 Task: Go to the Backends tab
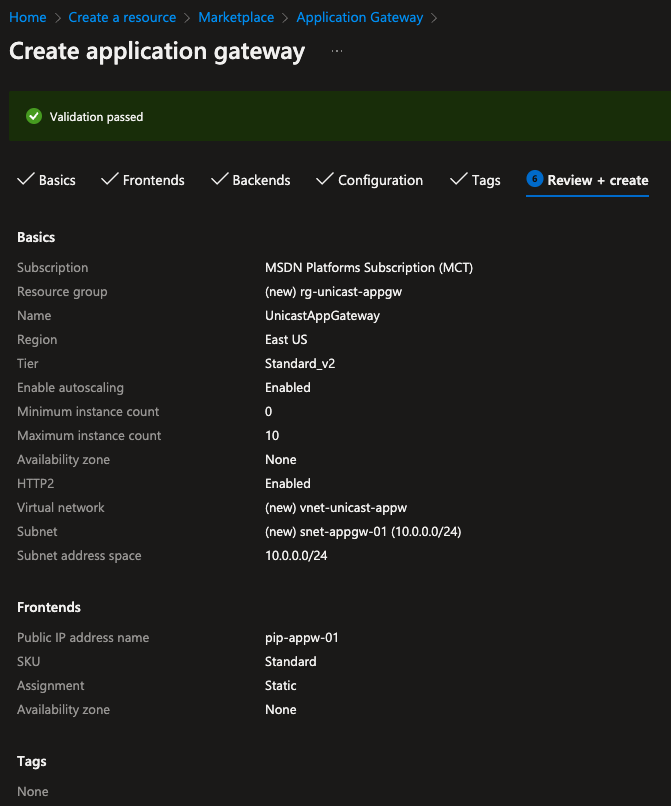[261, 181]
